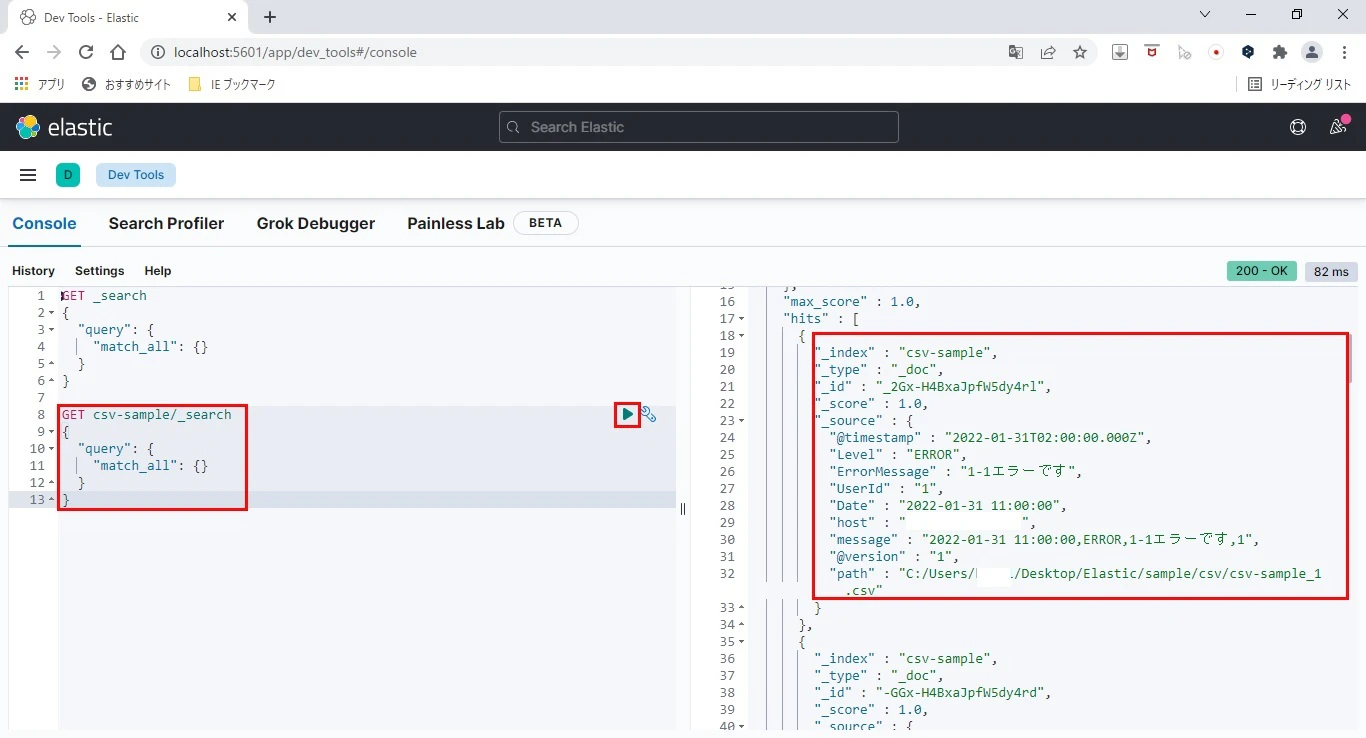Select the Console tab

(44, 224)
